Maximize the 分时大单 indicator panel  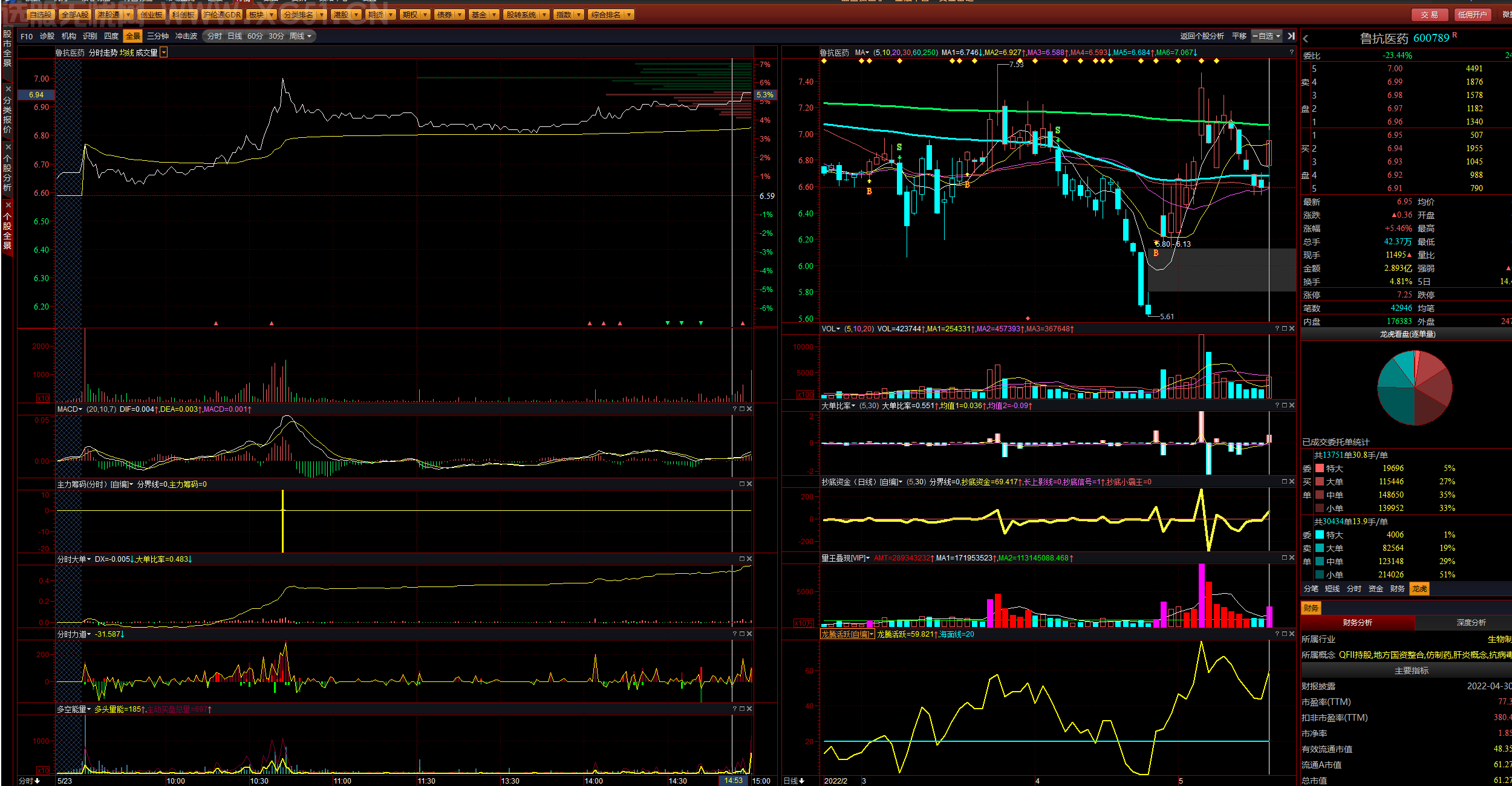point(742,559)
